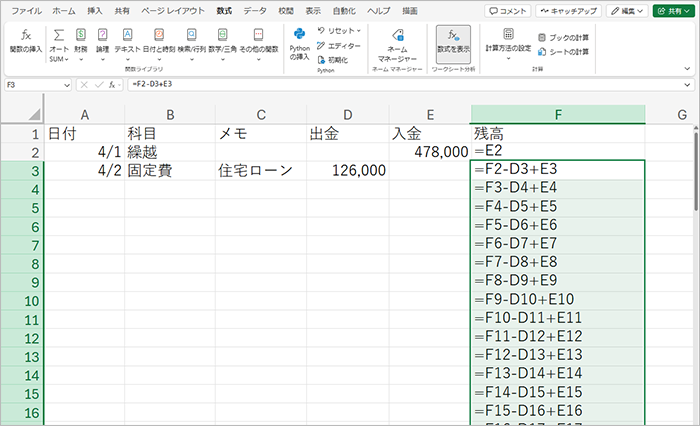Switch to the 表示 tab
This screenshot has width=700, height=426.
[313, 11]
